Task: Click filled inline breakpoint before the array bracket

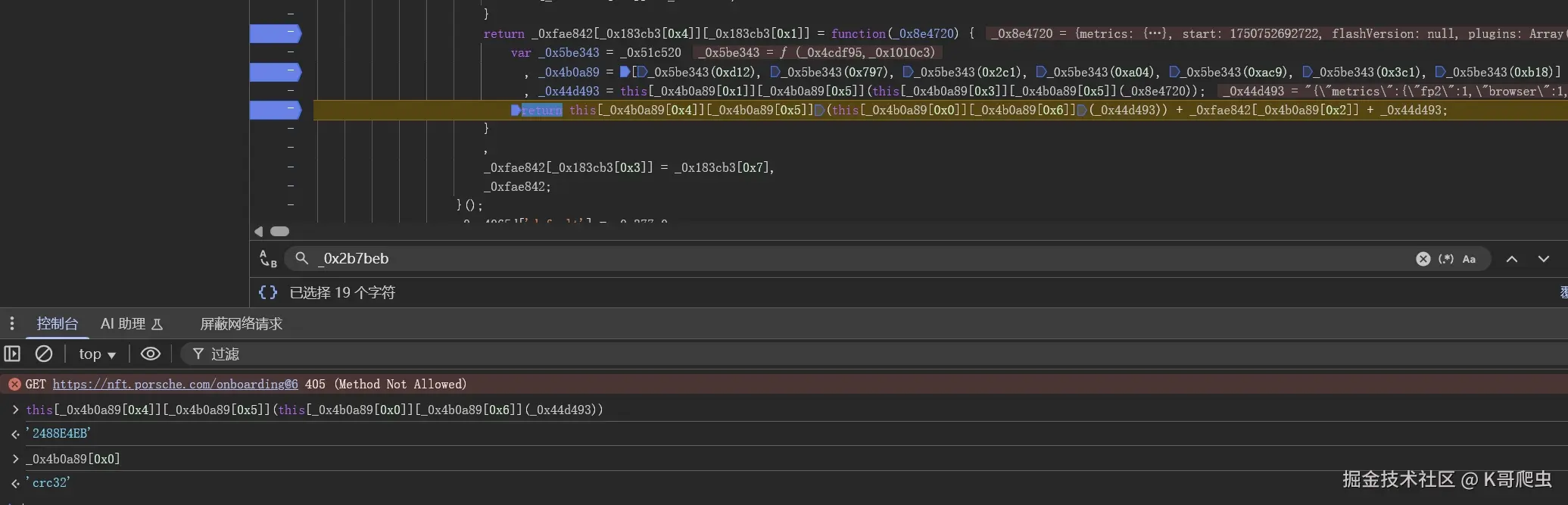Action: pyautogui.click(x=625, y=72)
